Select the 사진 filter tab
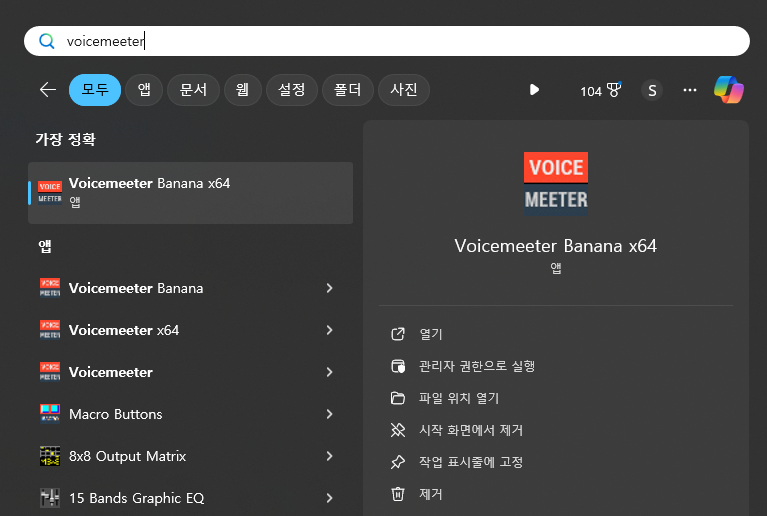 (404, 90)
